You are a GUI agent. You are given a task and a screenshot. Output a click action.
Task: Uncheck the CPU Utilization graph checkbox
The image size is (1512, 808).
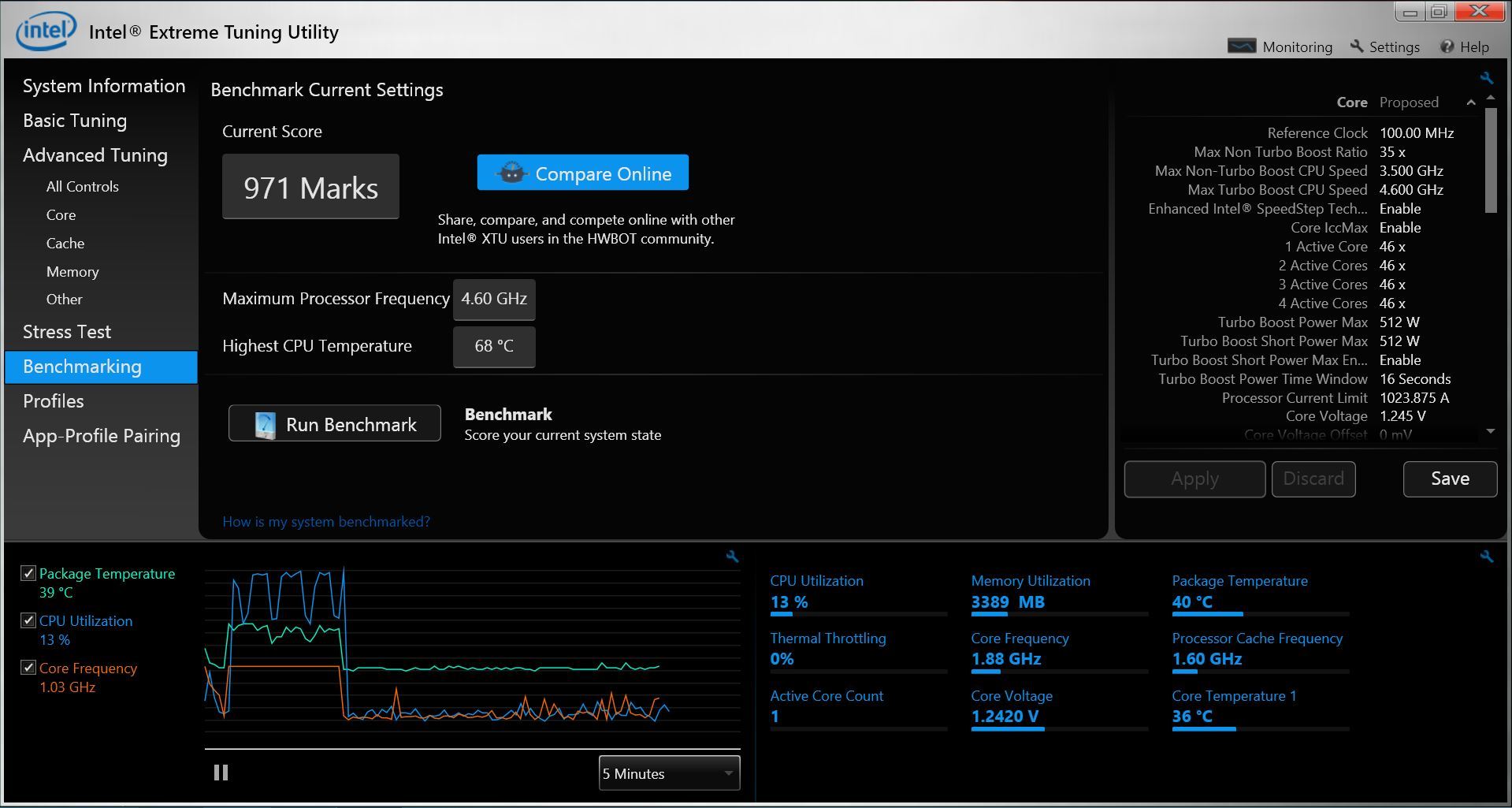click(x=28, y=620)
